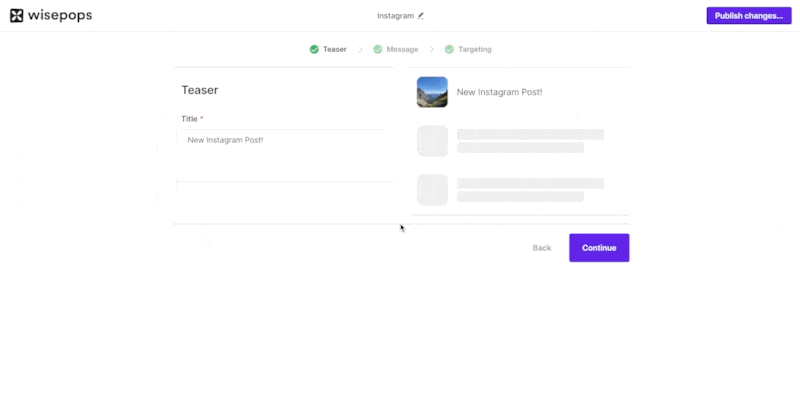800x412 pixels.
Task: Click the Targeting step green checkmark
Action: (449, 49)
